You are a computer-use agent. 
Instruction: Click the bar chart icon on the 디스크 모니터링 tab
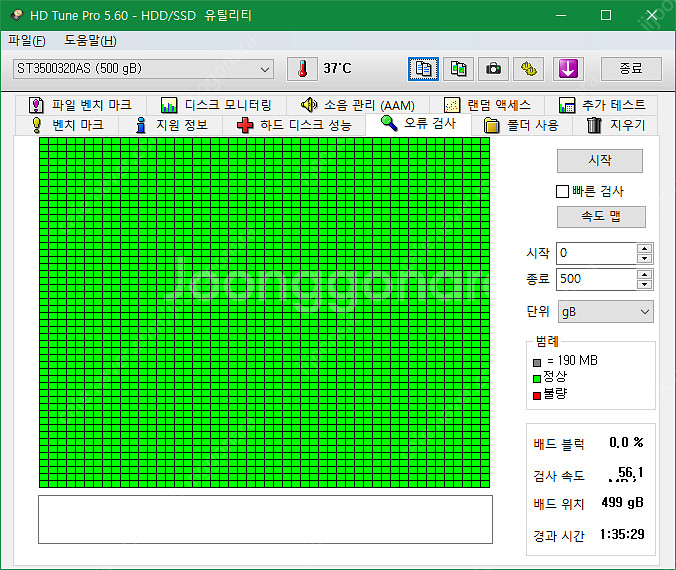169,105
